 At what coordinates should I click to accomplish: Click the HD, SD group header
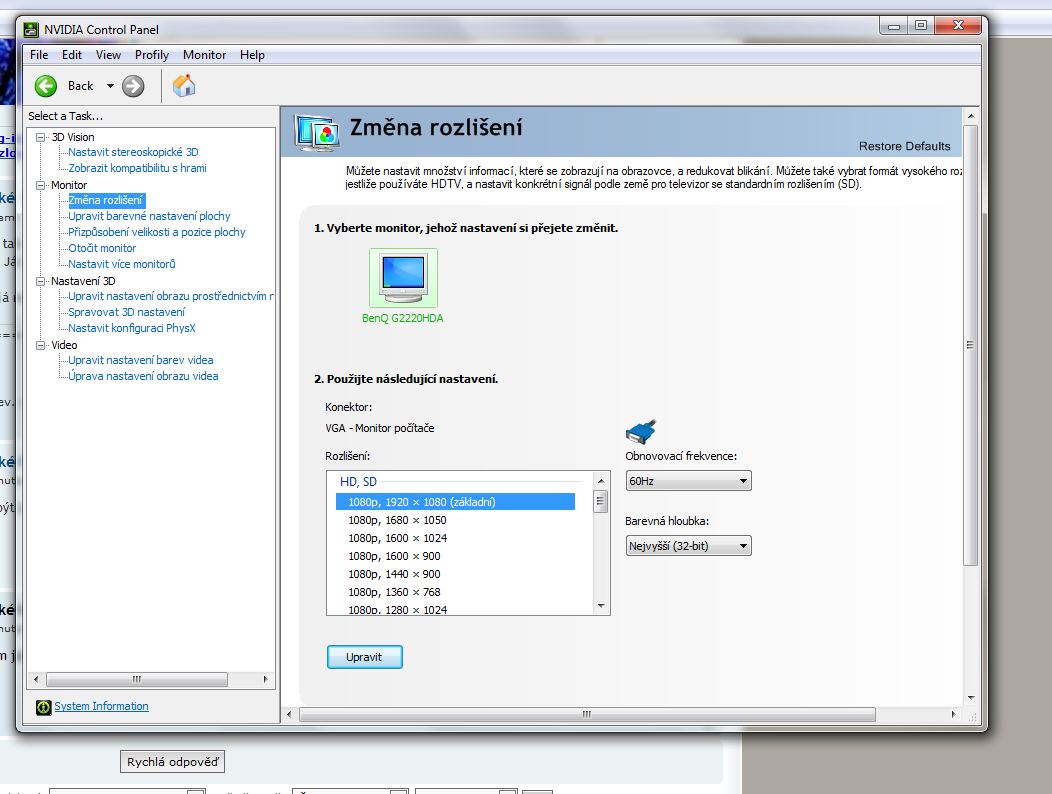[358, 482]
